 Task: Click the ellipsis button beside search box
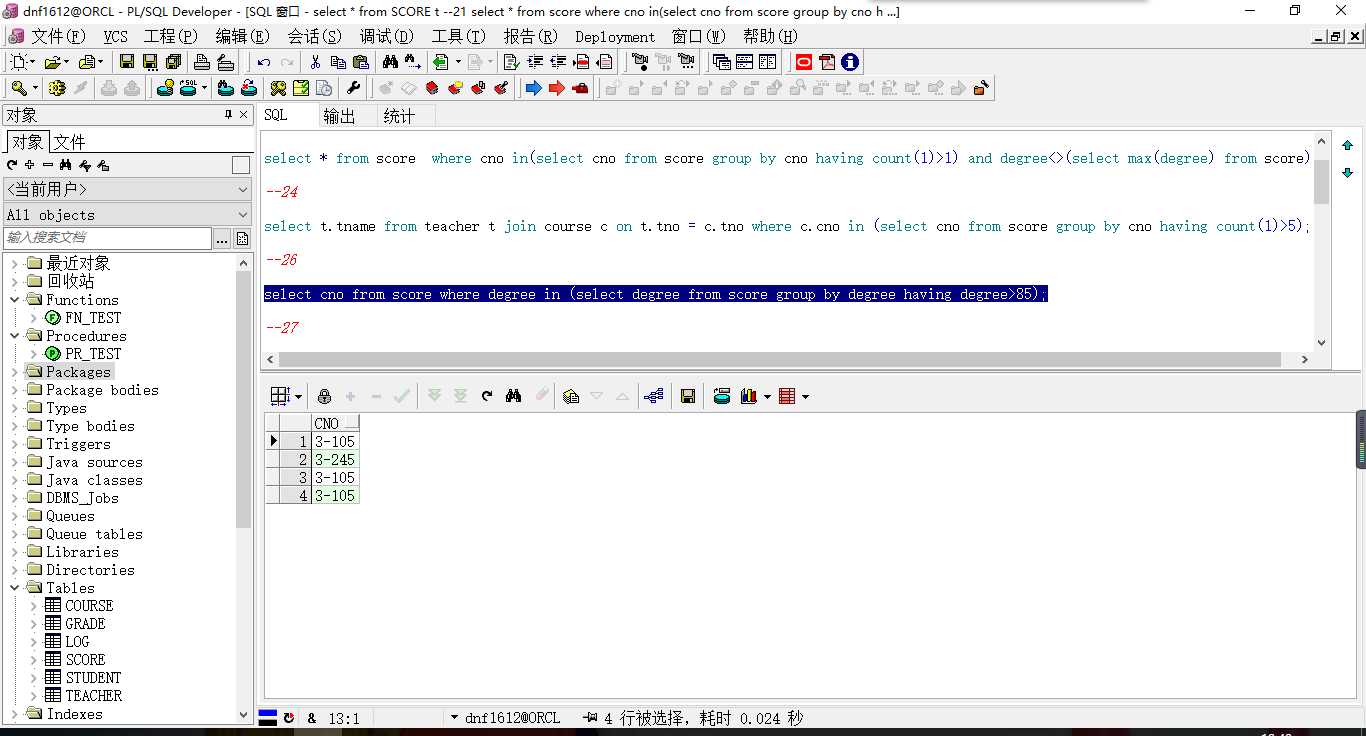coord(223,238)
